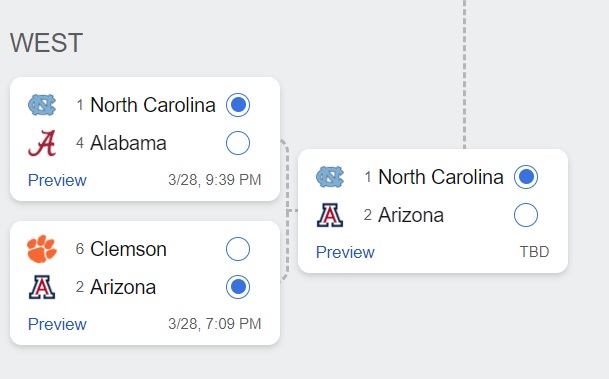Open Preview for North Carolina vs Alabama

coord(57,180)
